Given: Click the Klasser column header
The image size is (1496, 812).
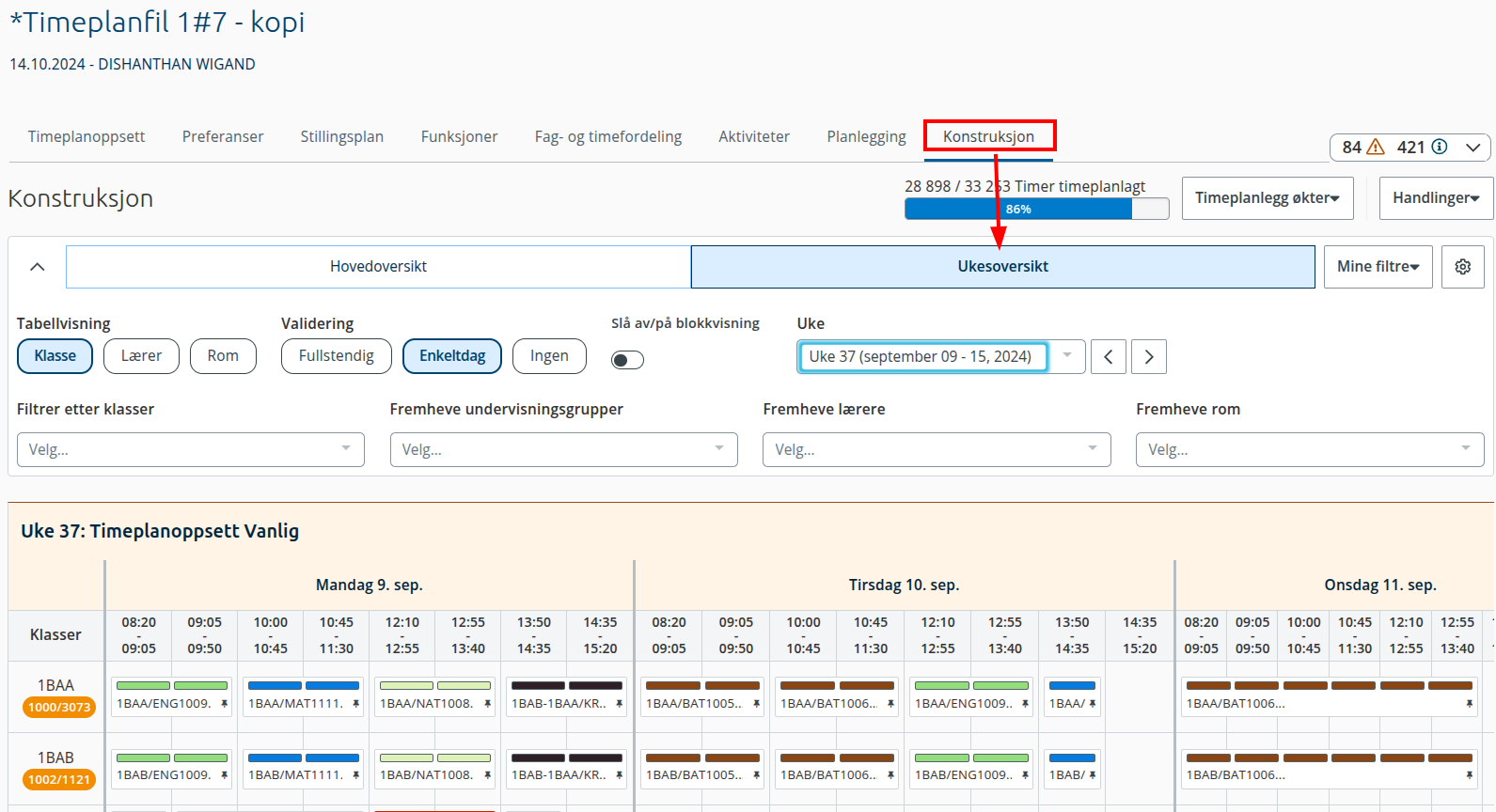Looking at the screenshot, I should (x=55, y=635).
